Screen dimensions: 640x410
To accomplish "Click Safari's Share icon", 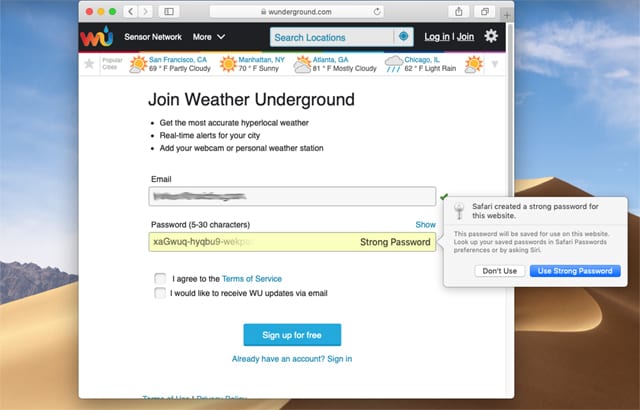I will (458, 11).
